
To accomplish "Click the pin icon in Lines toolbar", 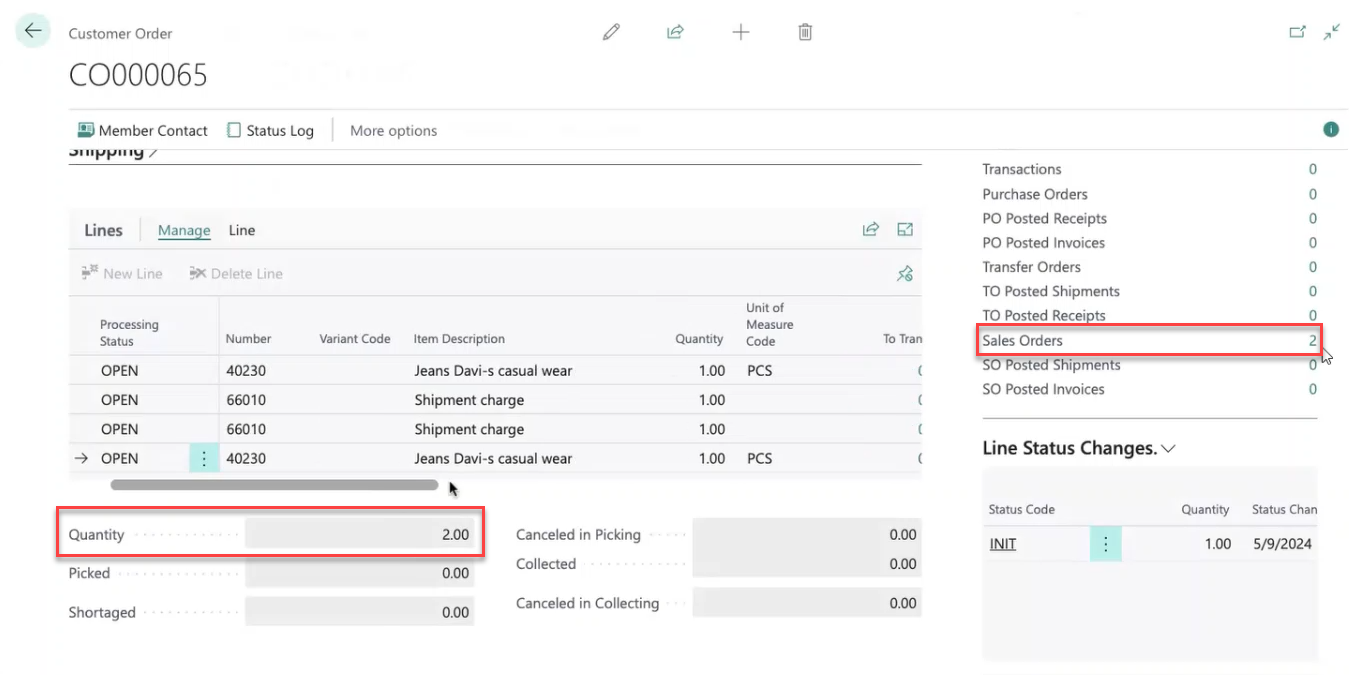I will click(905, 273).
